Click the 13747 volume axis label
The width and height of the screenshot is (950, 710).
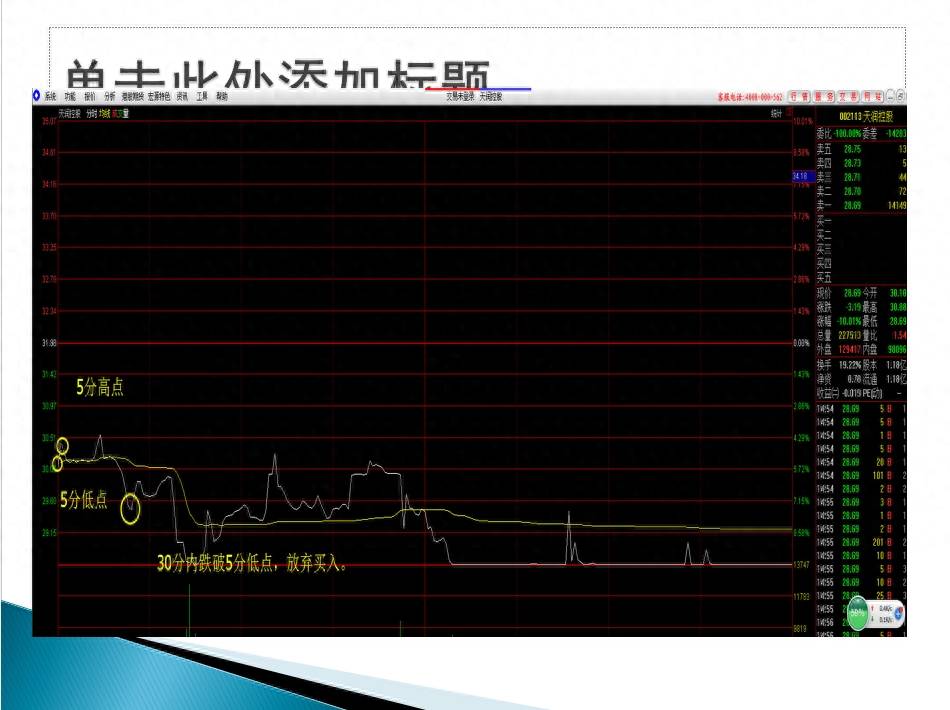tap(802, 565)
